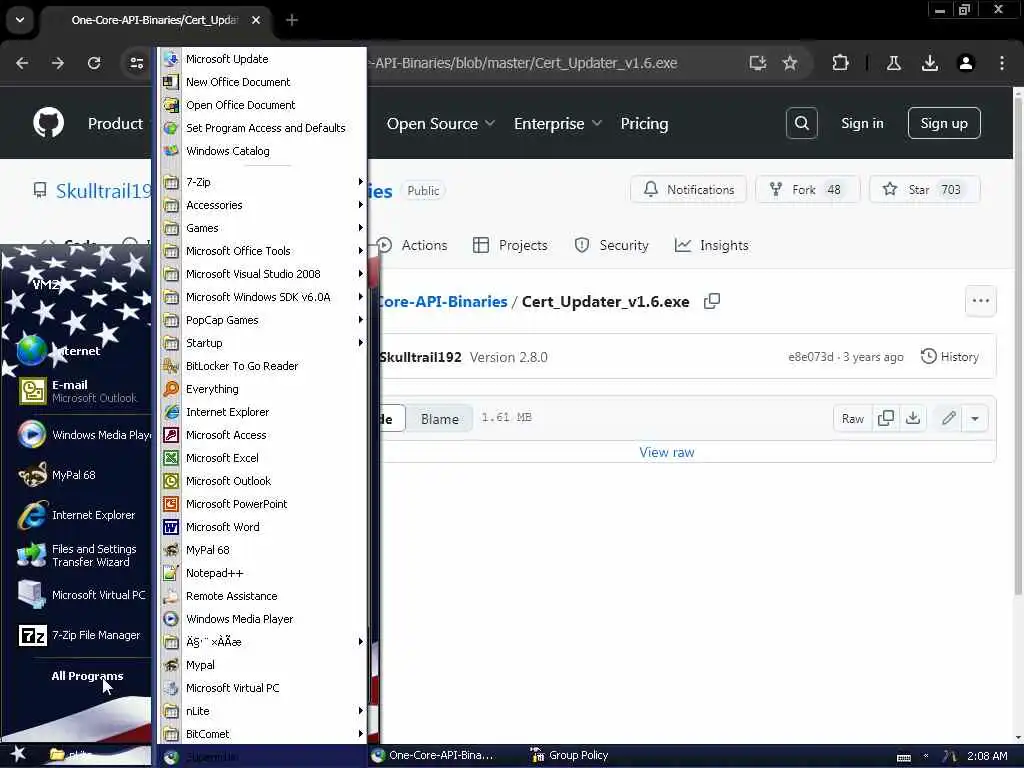The image size is (1024, 768).
Task: Click the Microsoft Access icon
Action: pos(171,435)
